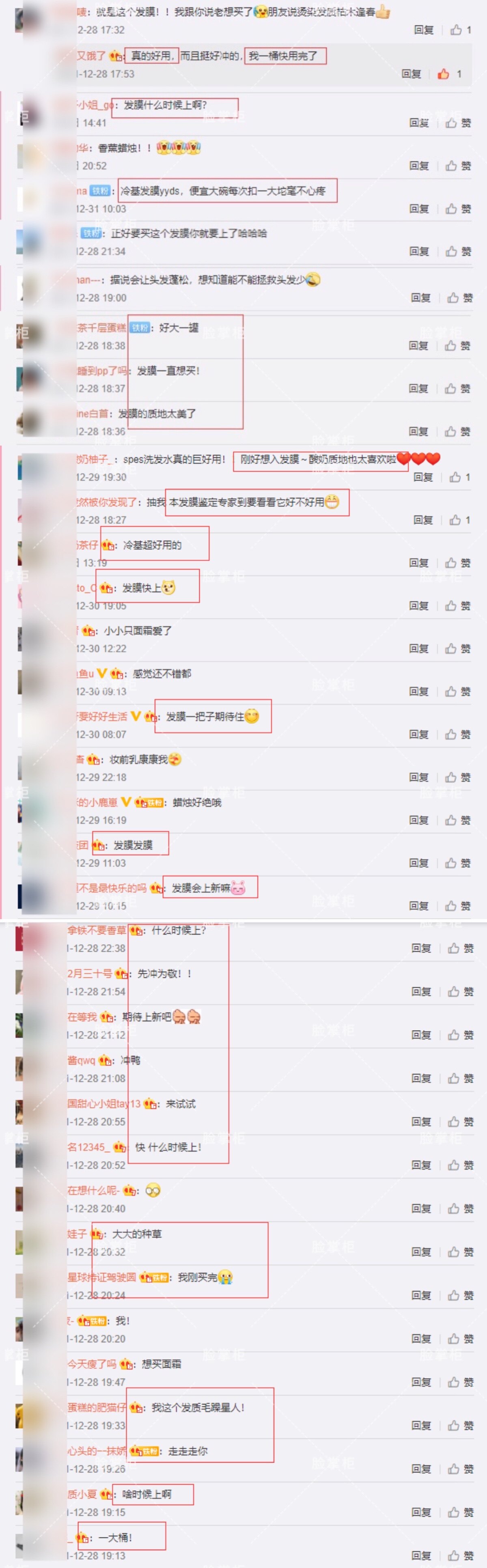
Task: Reply to the 感觉还不错都 comment
Action: pyautogui.click(x=419, y=691)
